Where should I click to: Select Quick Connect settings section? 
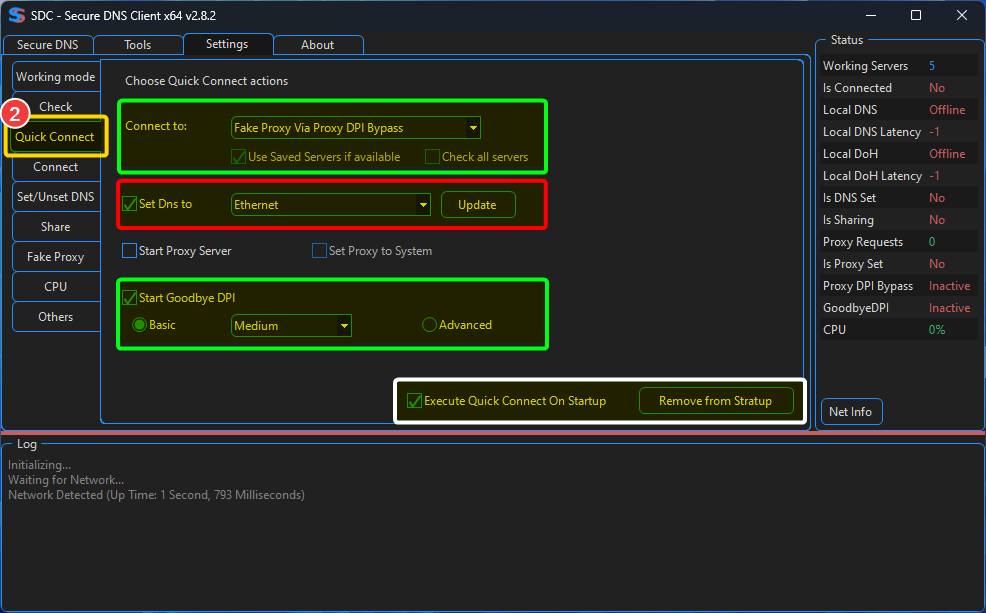[x=55, y=136]
